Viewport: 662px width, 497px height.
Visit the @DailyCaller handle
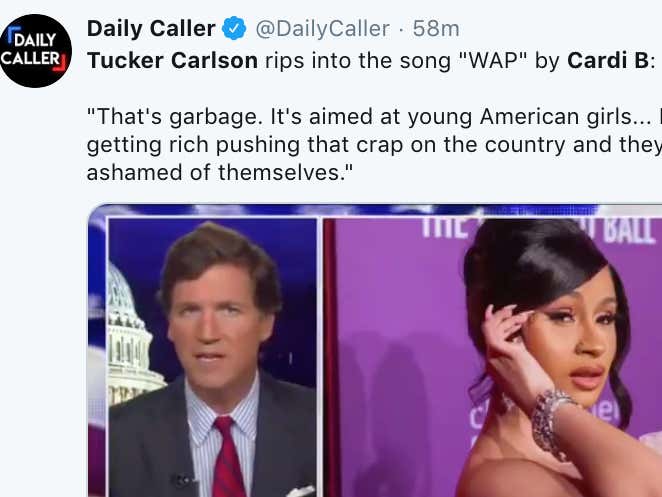pyautogui.click(x=323, y=29)
